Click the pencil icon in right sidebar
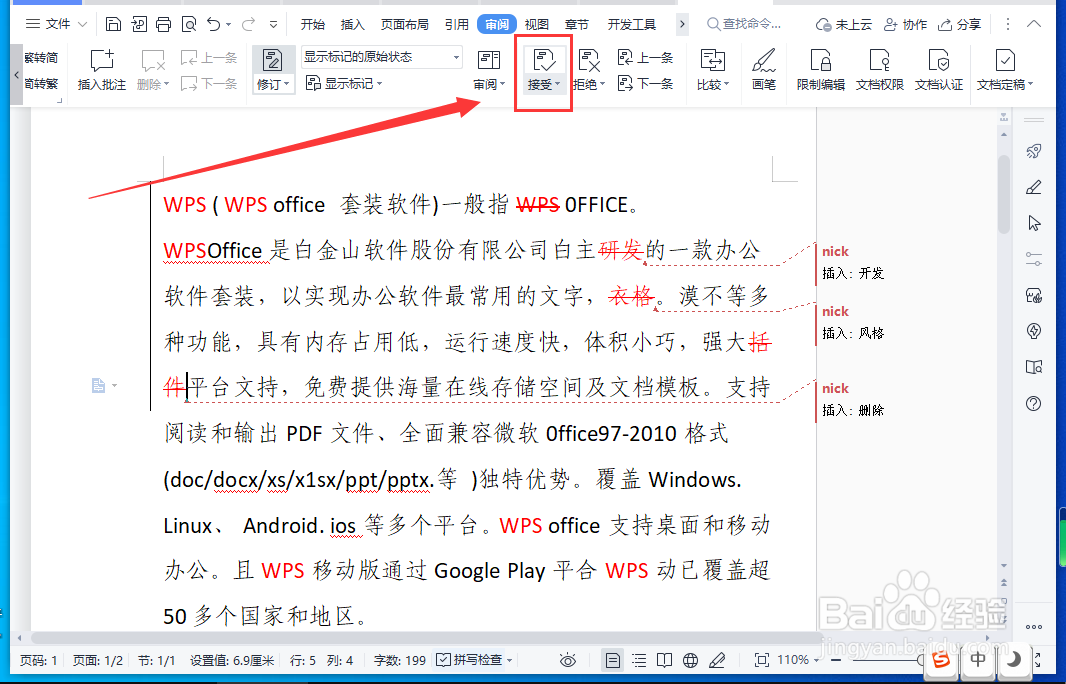The height and width of the screenshot is (684, 1066). point(1034,188)
